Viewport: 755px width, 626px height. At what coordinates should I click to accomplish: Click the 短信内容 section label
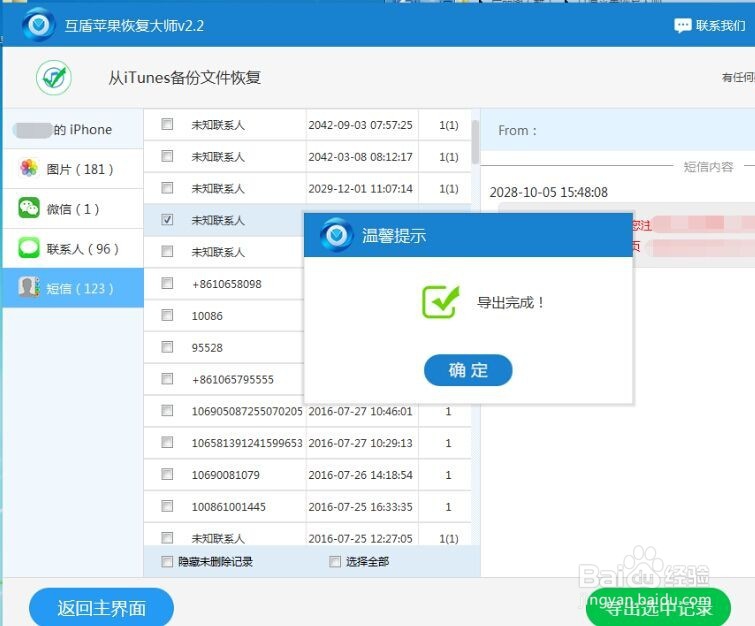[708, 167]
